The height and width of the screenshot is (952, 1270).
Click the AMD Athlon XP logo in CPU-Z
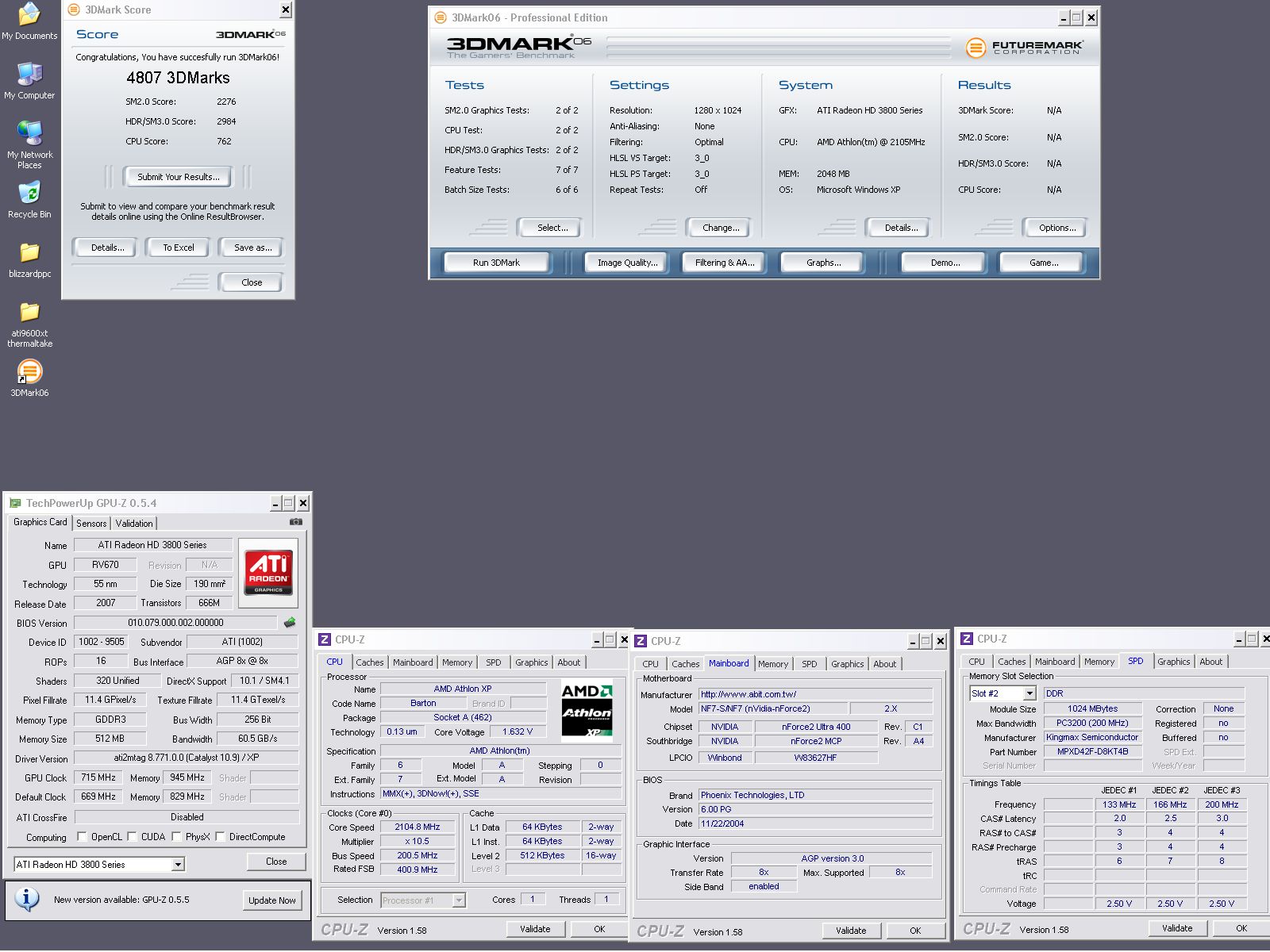point(587,711)
